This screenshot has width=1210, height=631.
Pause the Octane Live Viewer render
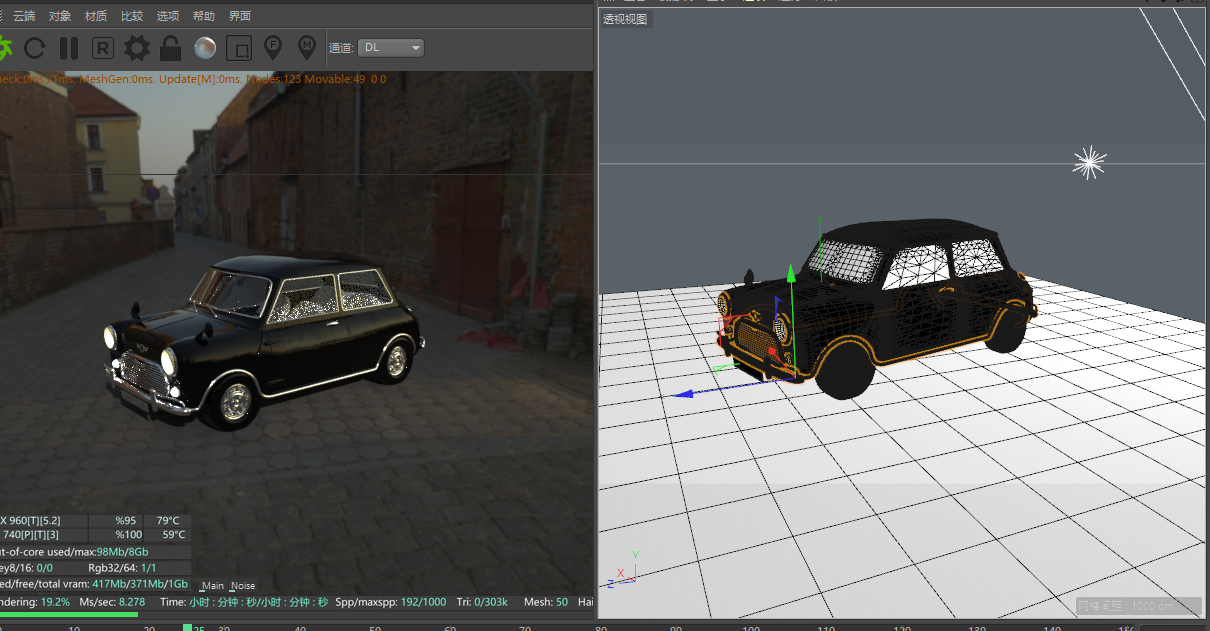click(69, 47)
